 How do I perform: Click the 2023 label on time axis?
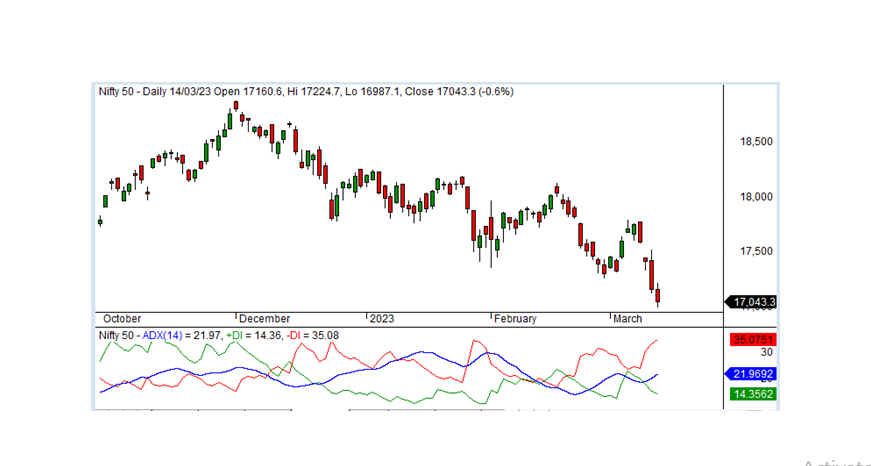point(382,319)
